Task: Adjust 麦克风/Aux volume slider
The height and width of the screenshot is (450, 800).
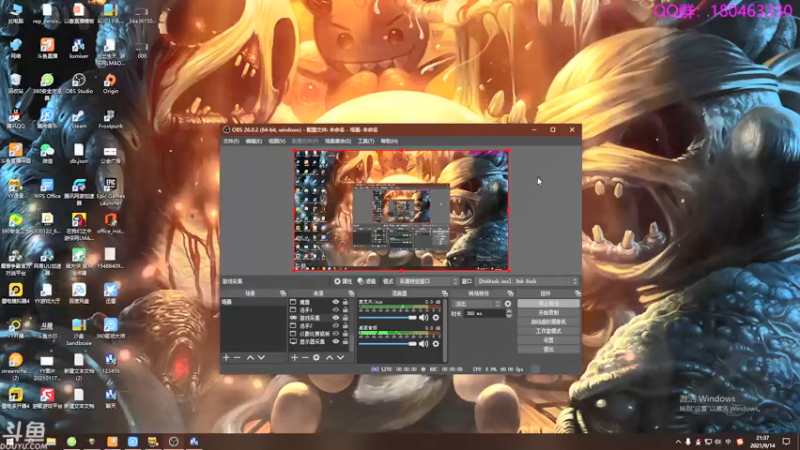Action: [x=388, y=317]
